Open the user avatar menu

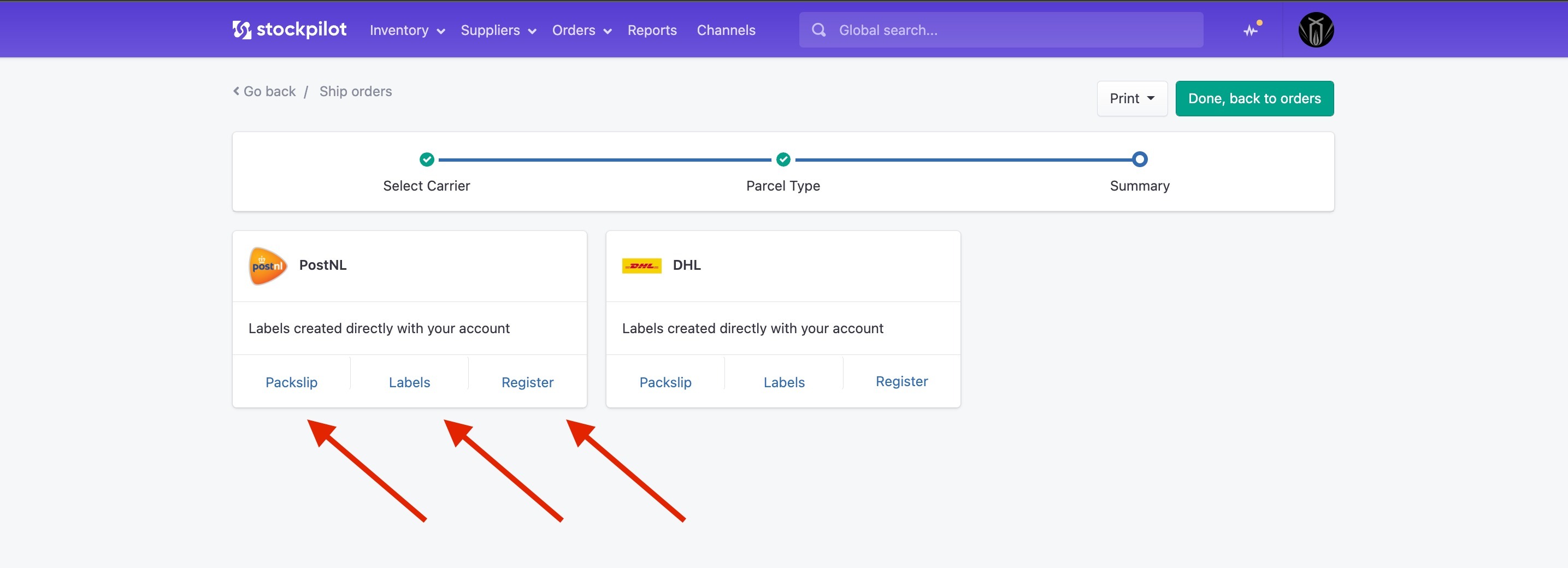pyautogui.click(x=1316, y=30)
